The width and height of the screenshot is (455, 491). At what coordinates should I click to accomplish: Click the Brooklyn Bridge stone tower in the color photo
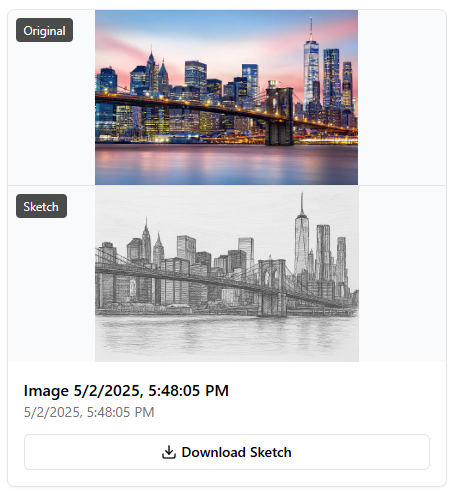(x=279, y=116)
